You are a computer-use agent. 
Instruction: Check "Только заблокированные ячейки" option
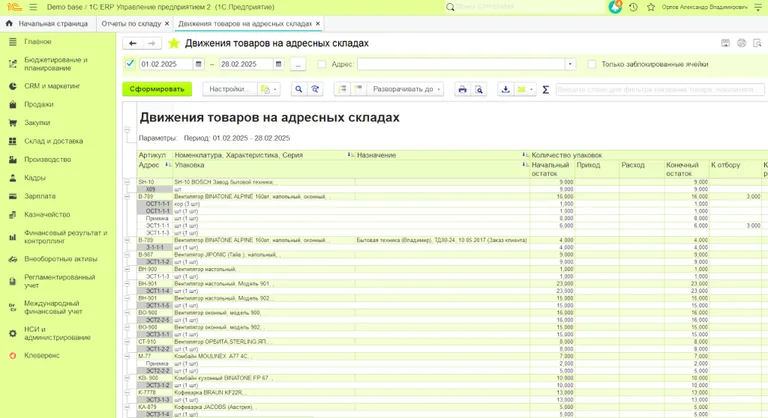[x=592, y=65]
